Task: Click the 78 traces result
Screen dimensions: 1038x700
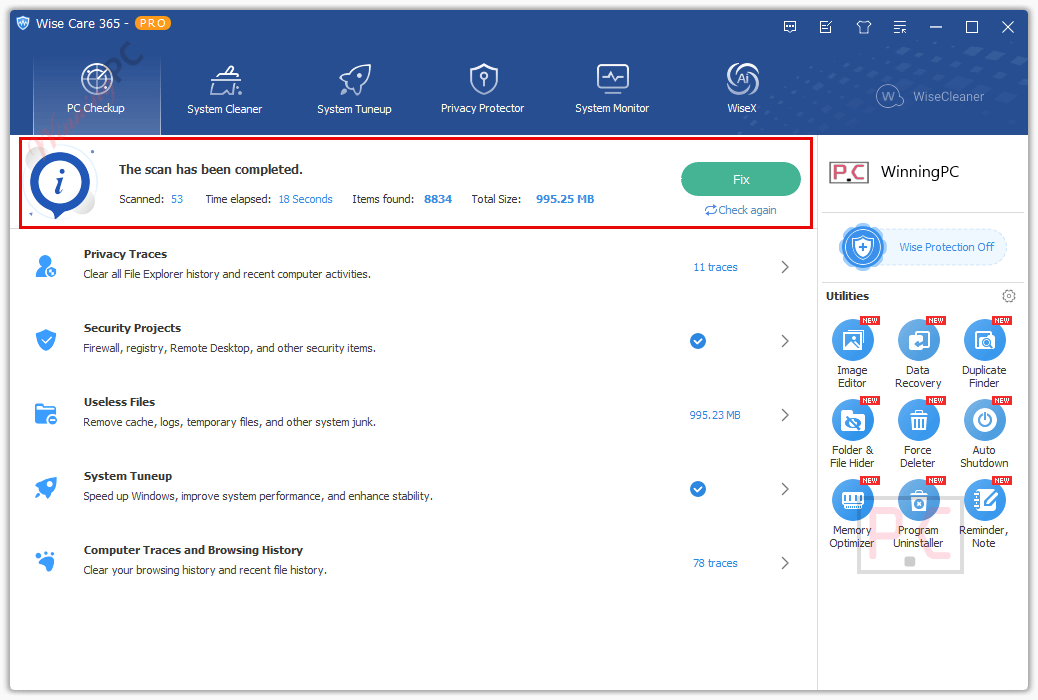Action: (715, 563)
